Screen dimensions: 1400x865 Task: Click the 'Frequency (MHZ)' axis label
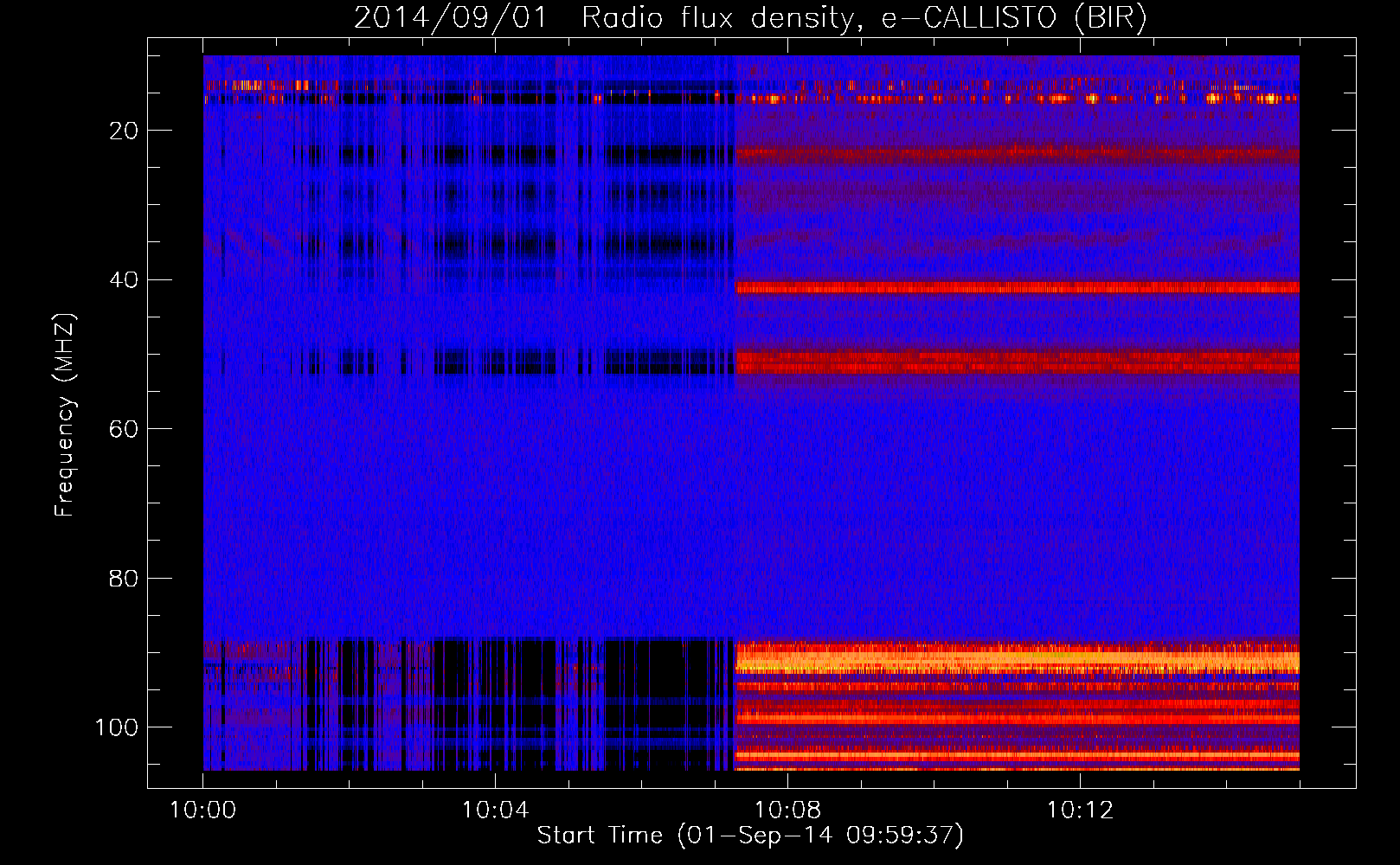point(65,414)
